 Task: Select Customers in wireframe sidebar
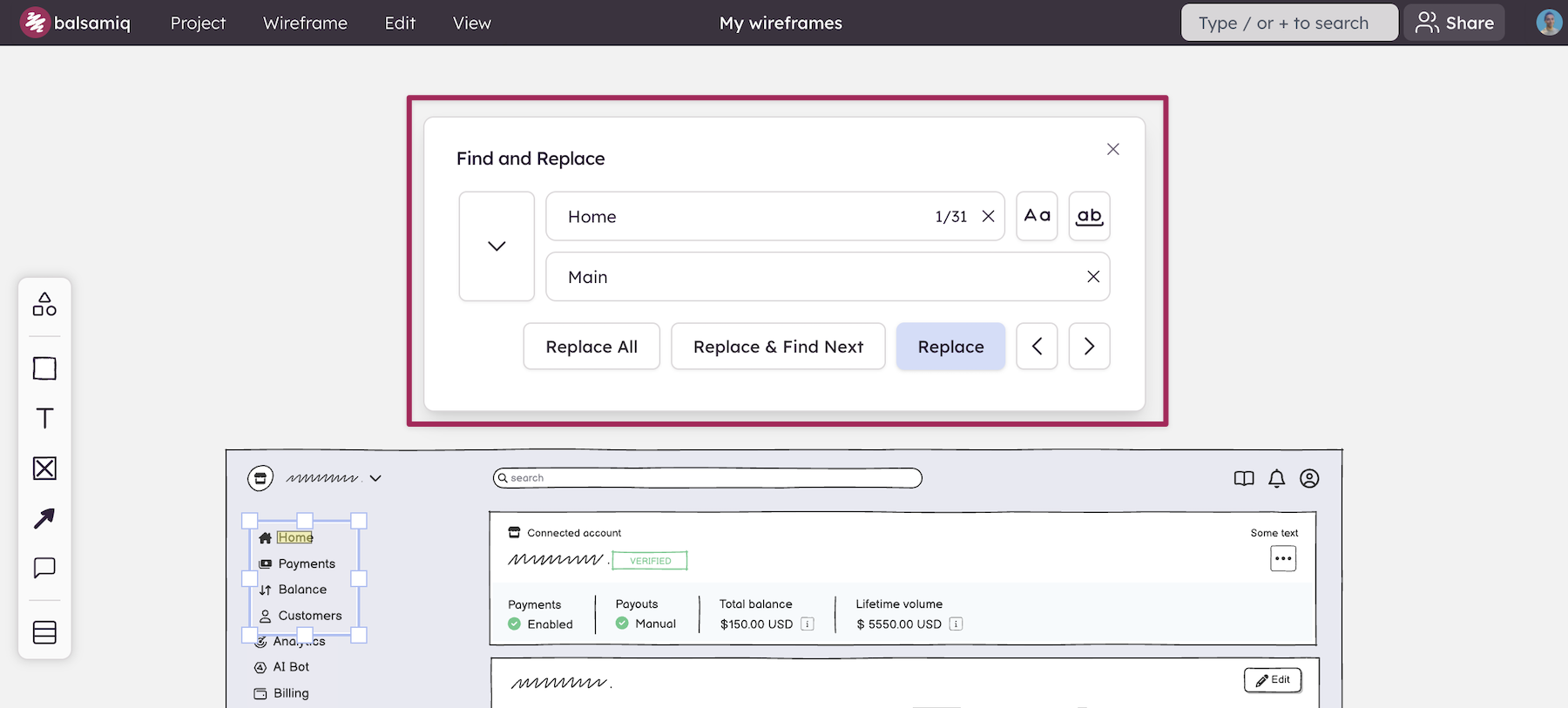point(310,616)
